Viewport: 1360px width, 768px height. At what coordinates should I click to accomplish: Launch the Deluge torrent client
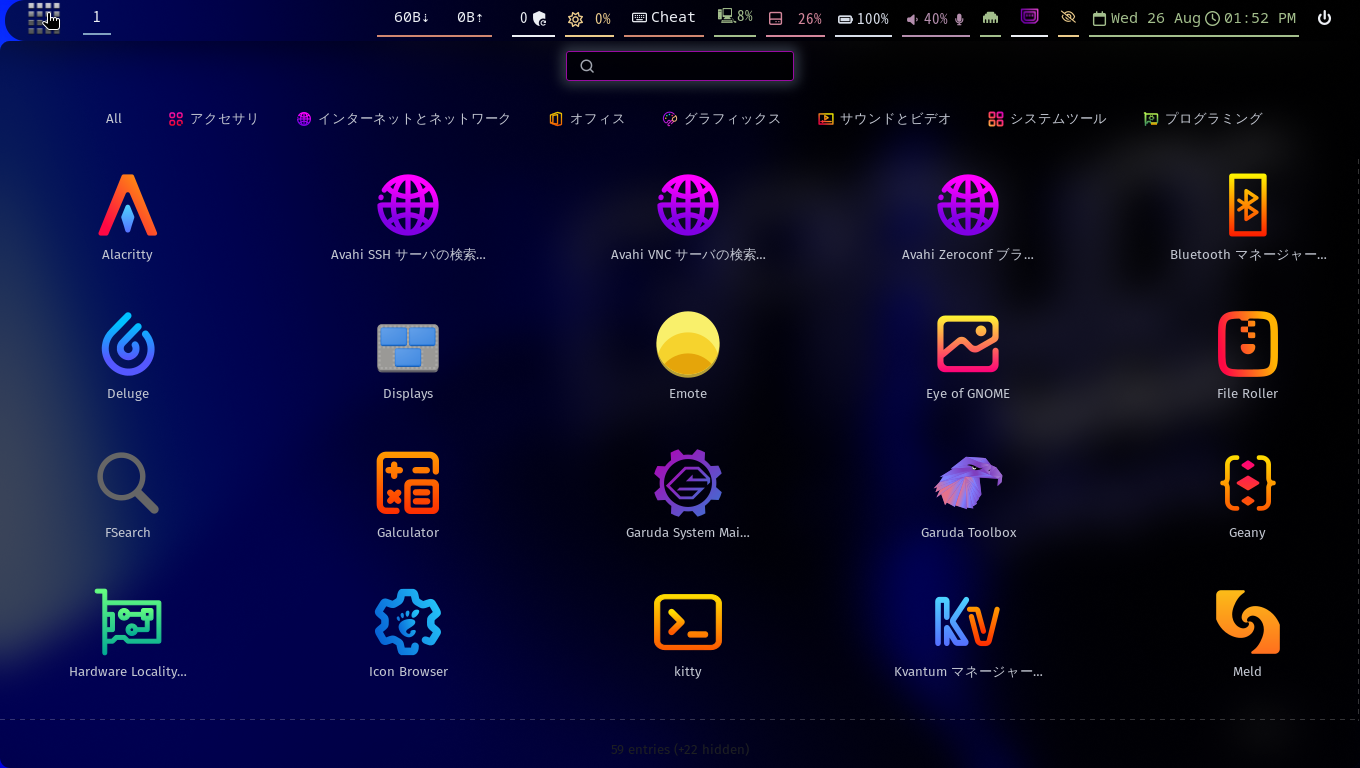point(128,356)
